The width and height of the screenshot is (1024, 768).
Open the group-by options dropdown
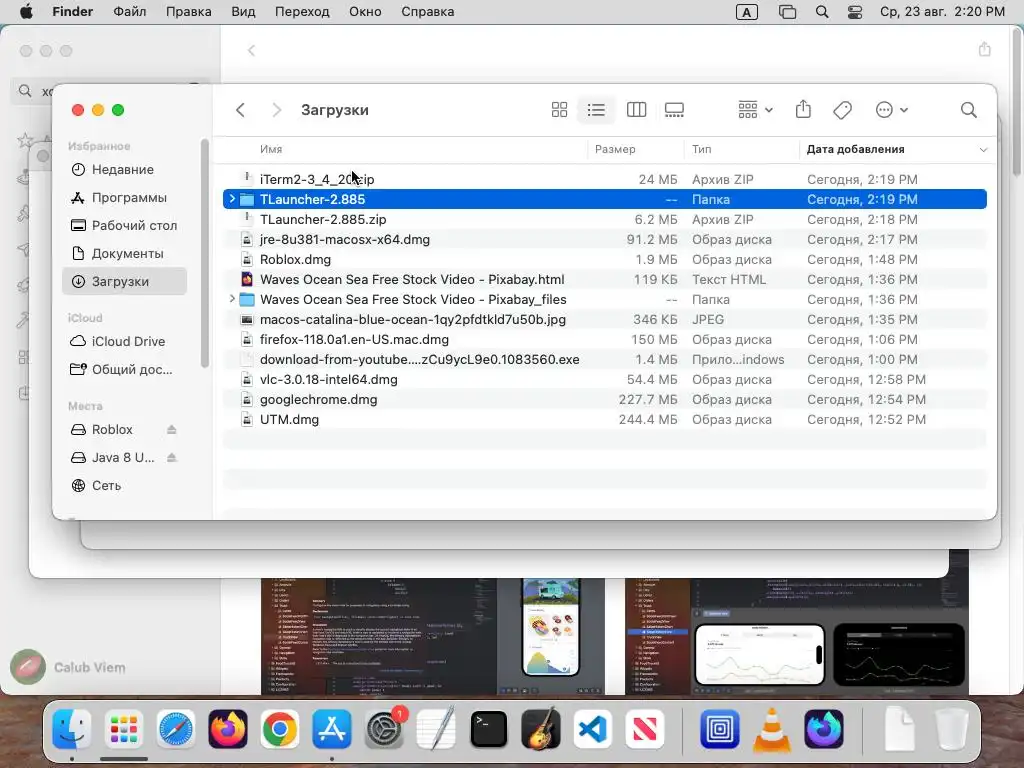(755, 110)
